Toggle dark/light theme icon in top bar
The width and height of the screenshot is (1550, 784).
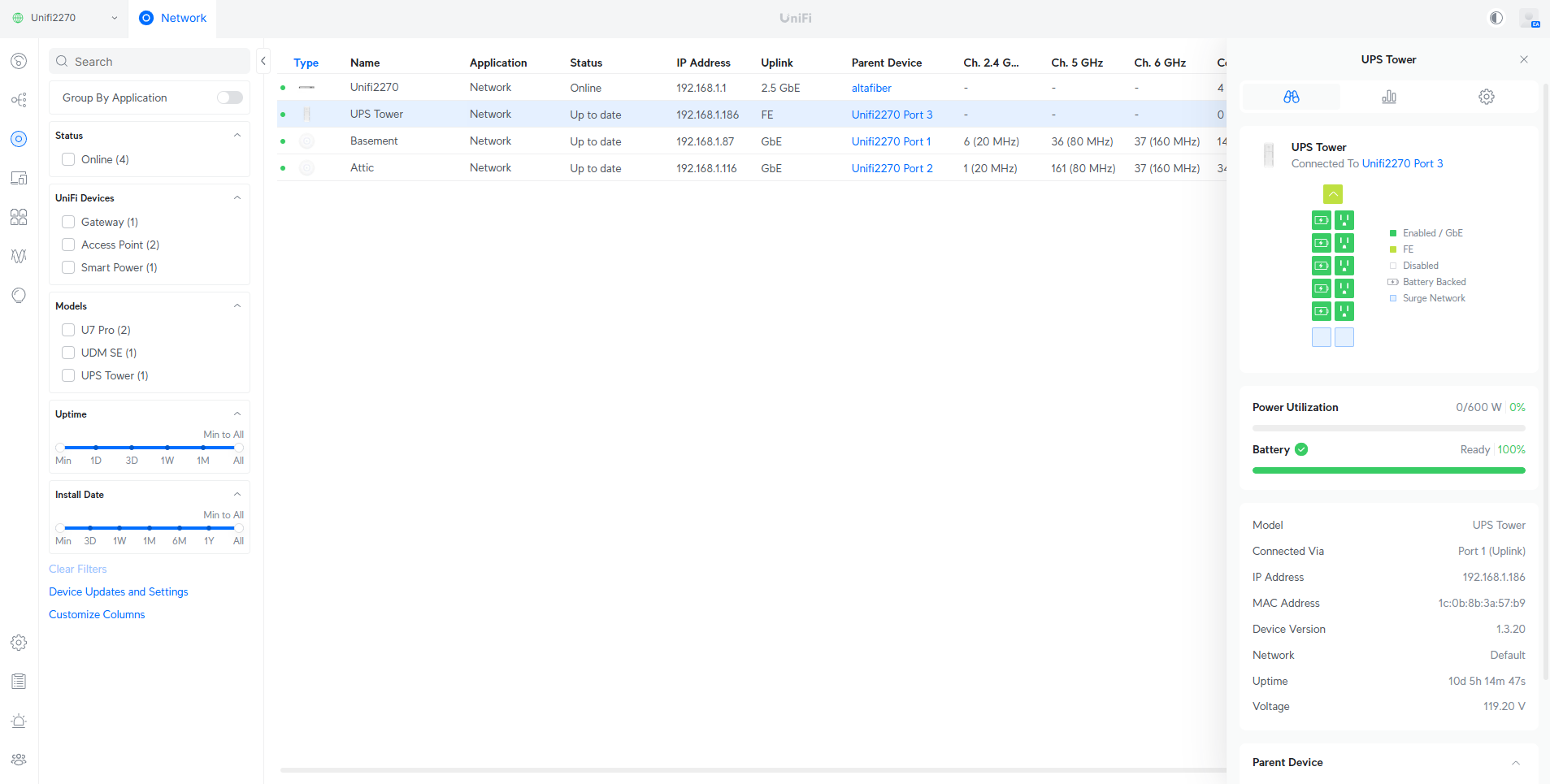click(1496, 18)
